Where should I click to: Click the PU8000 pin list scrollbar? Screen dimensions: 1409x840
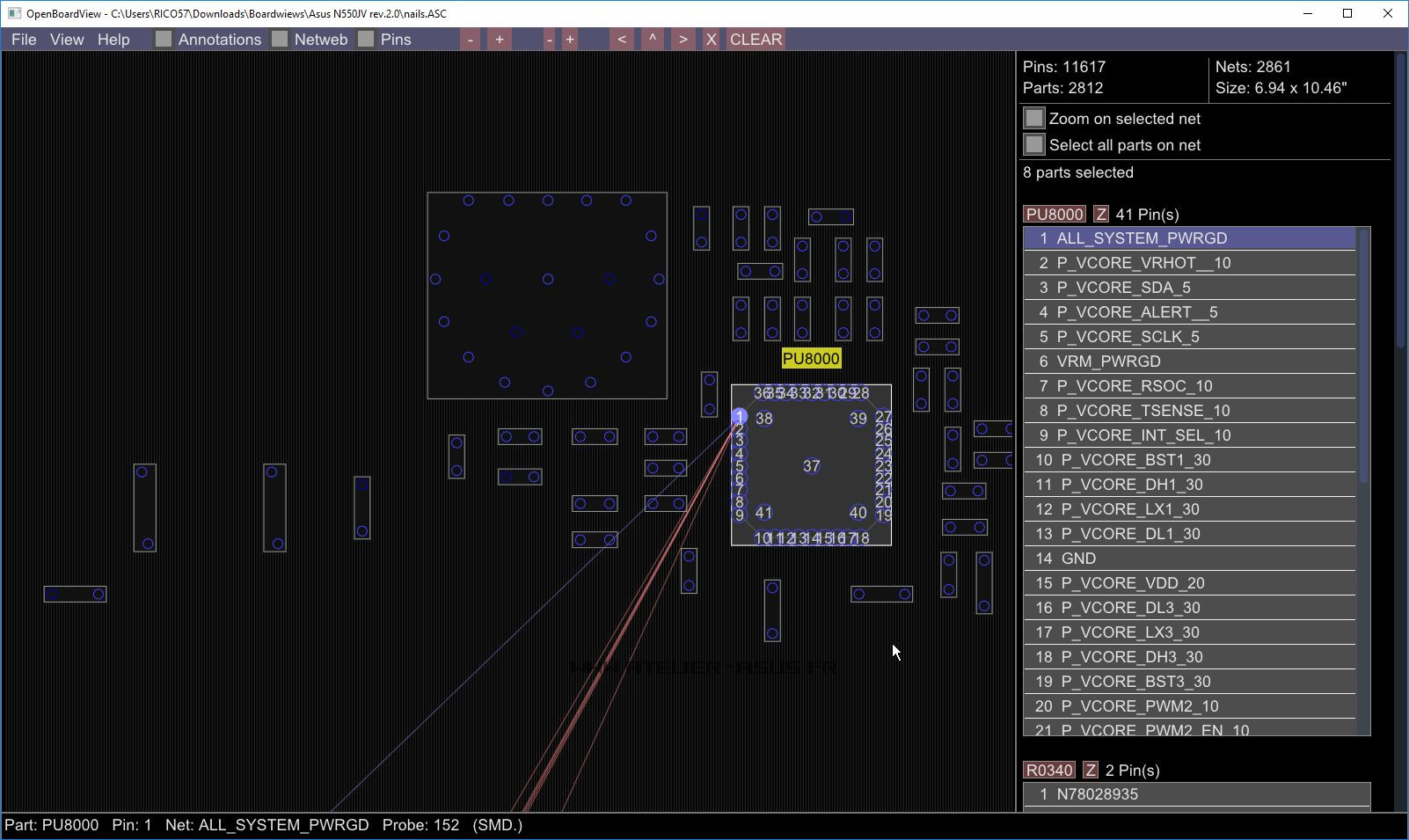[x=1364, y=356]
